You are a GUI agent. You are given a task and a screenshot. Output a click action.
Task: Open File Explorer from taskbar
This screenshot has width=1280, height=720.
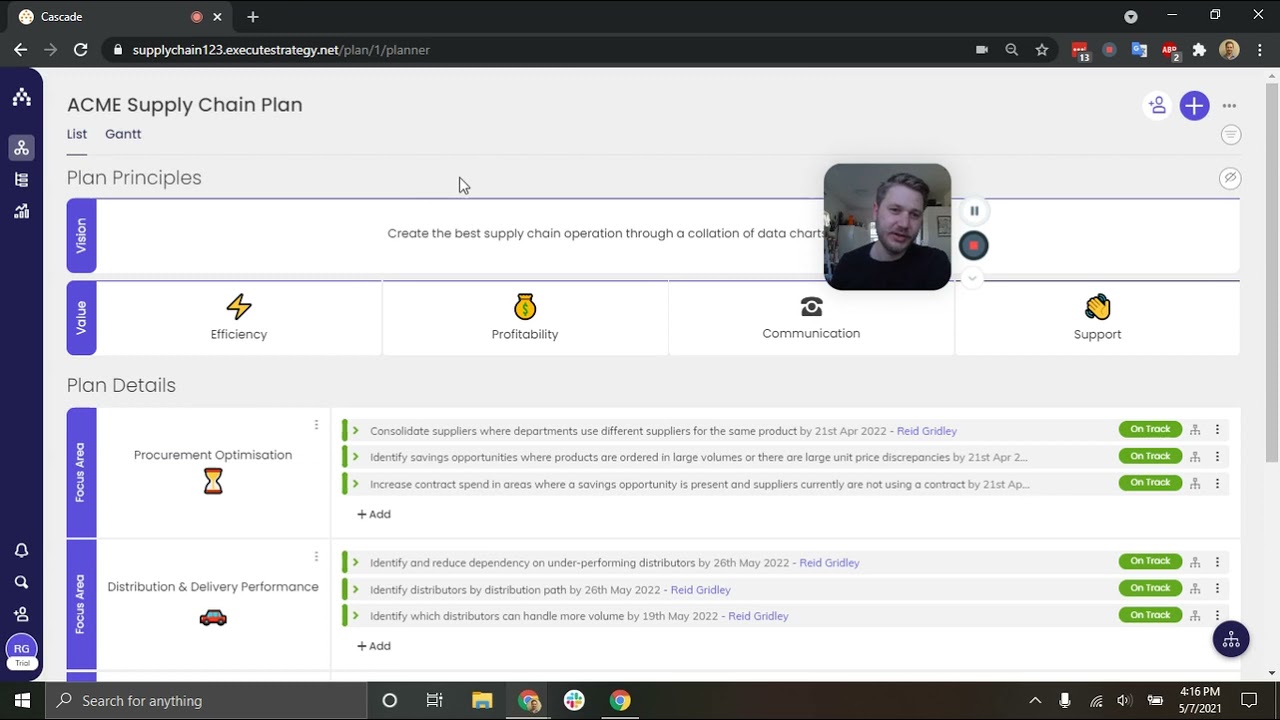(x=482, y=701)
